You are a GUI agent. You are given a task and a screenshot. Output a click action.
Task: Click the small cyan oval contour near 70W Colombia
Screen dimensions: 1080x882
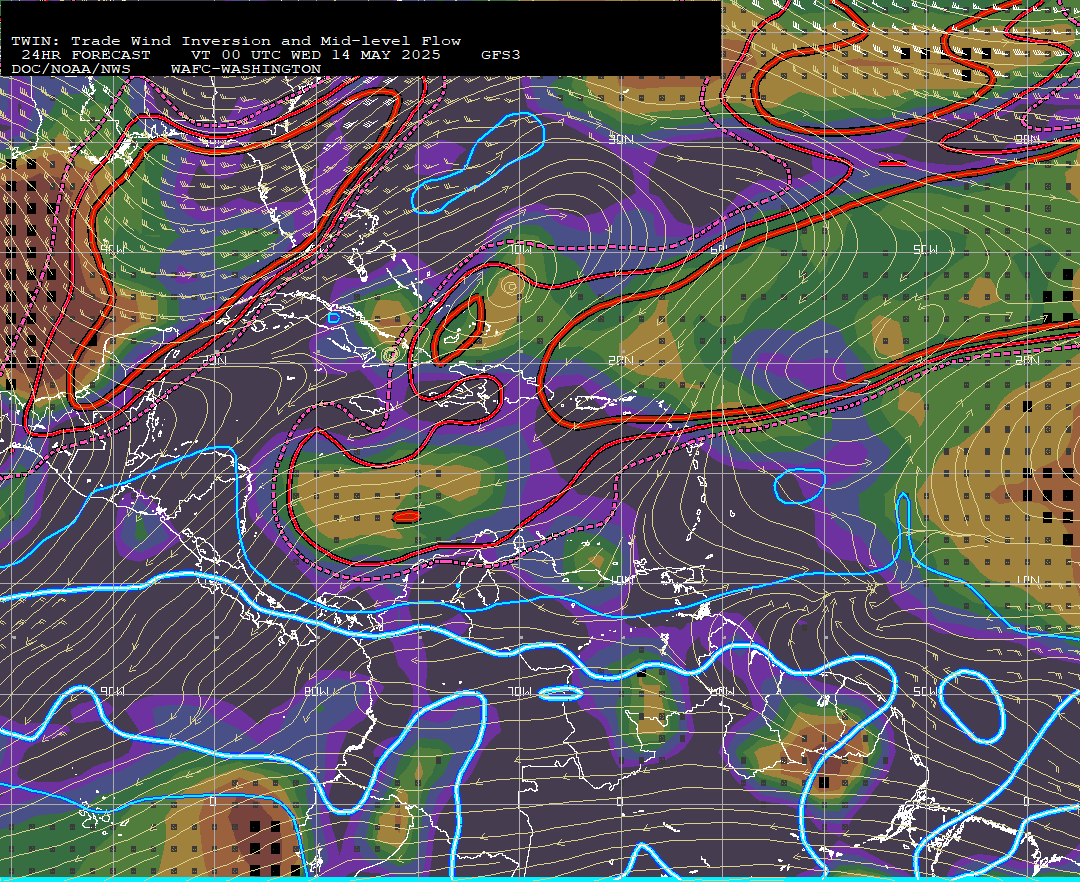(x=561, y=693)
